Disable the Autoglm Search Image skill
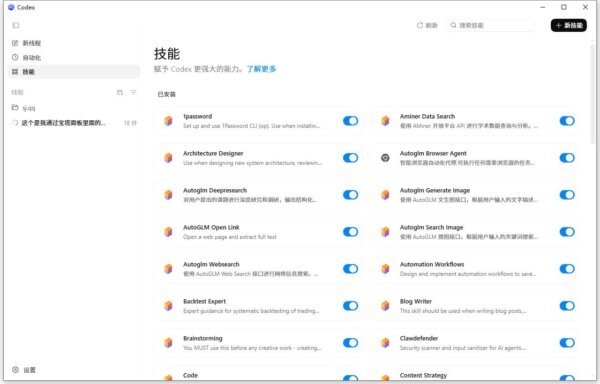Screen dimensions: 600x384 click(x=567, y=232)
